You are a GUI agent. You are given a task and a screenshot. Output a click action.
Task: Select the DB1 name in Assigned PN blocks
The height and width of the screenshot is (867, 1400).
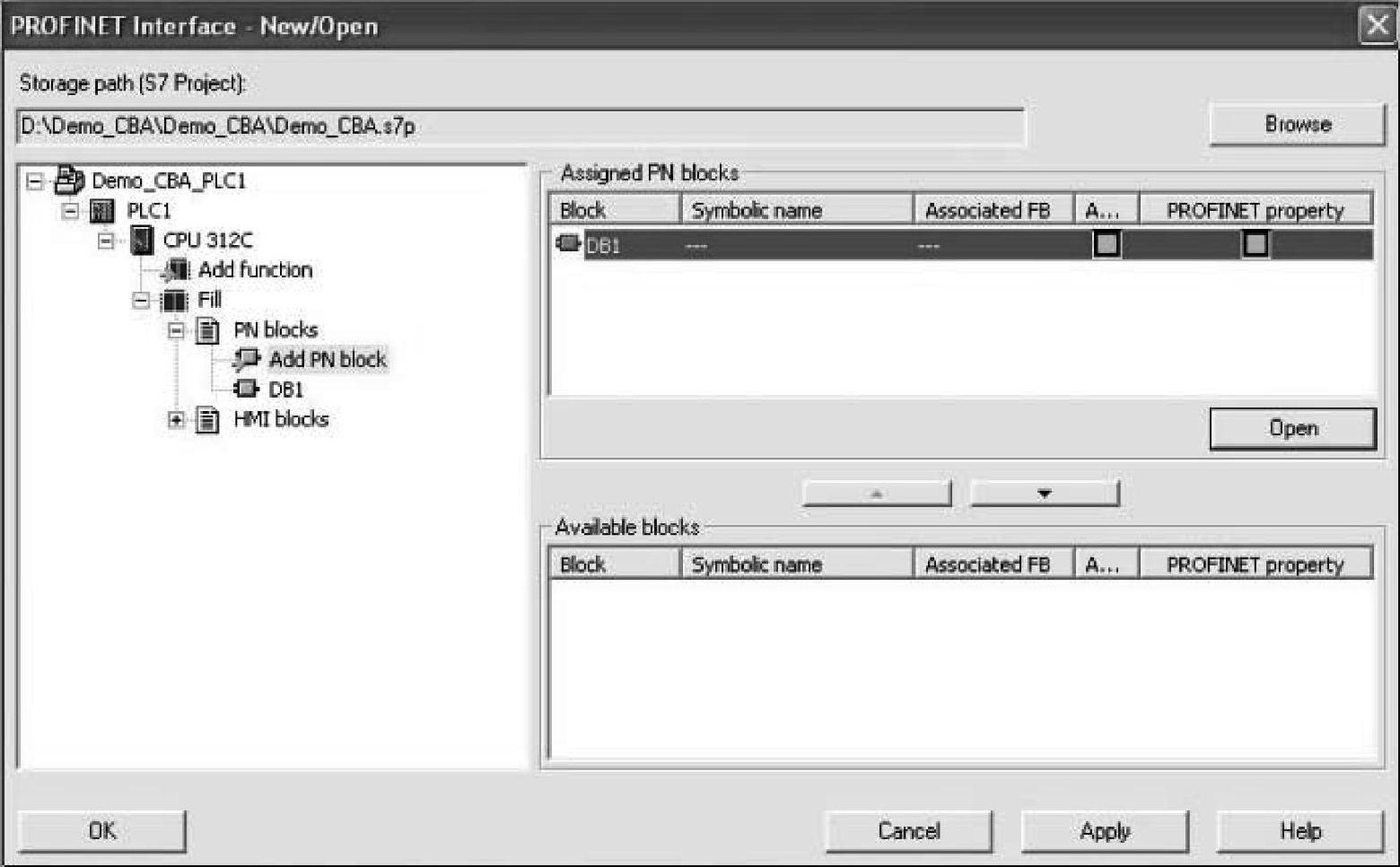tap(603, 245)
